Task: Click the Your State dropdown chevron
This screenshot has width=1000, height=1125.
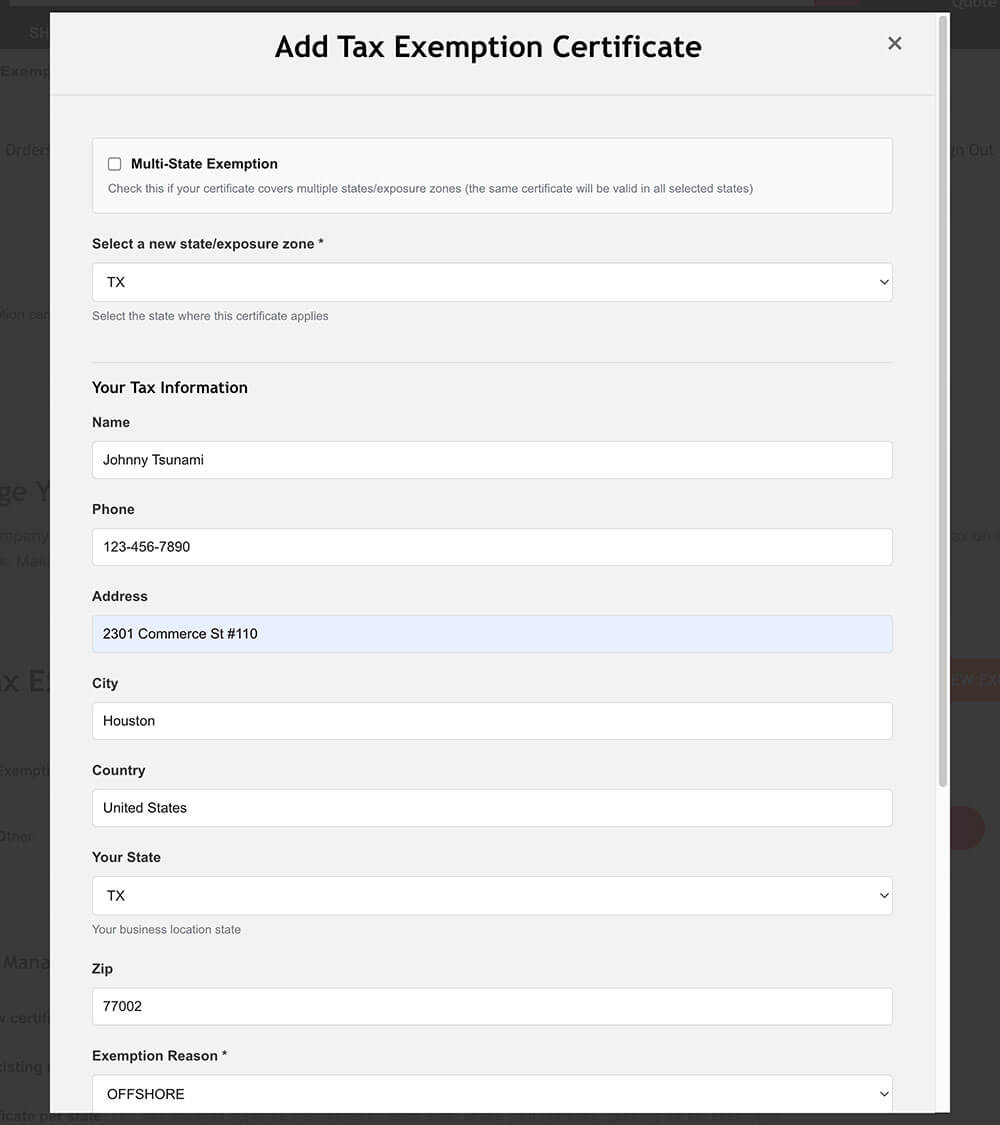Action: click(x=883, y=895)
